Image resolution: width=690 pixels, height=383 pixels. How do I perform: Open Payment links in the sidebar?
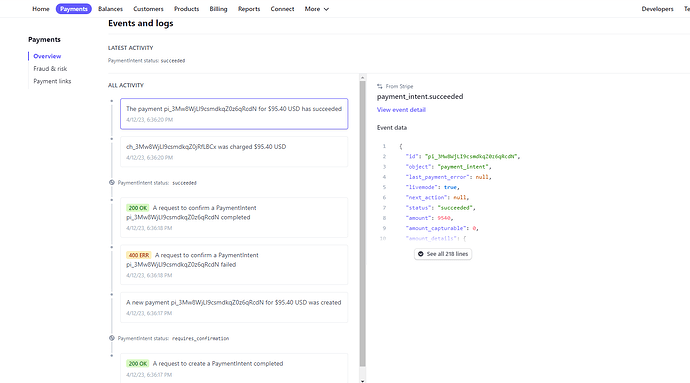52,81
